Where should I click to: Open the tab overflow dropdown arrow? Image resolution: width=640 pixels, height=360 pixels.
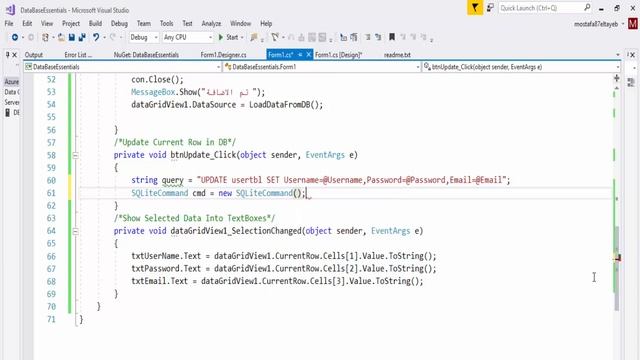click(x=618, y=55)
